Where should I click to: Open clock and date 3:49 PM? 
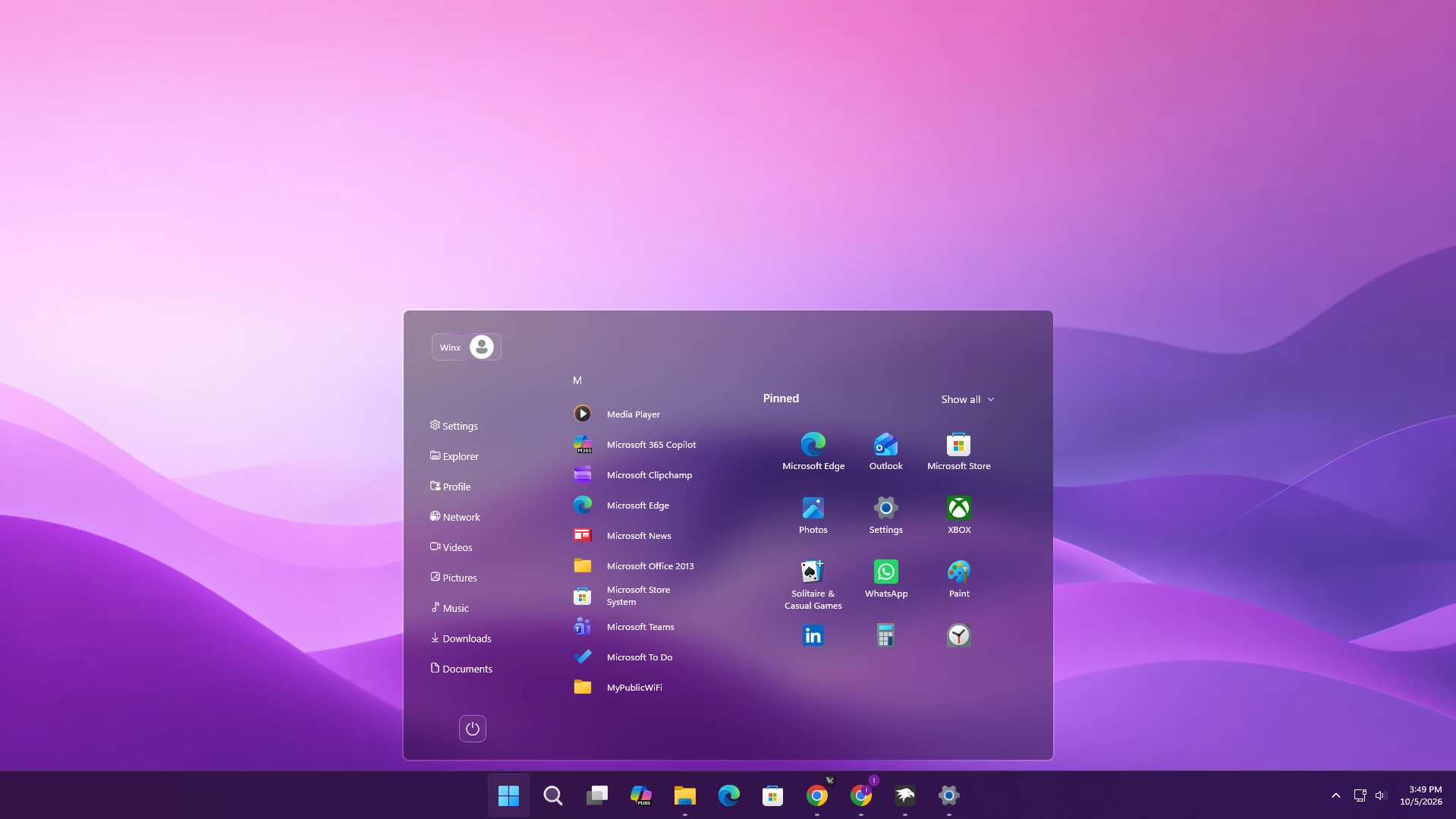[x=1421, y=795]
